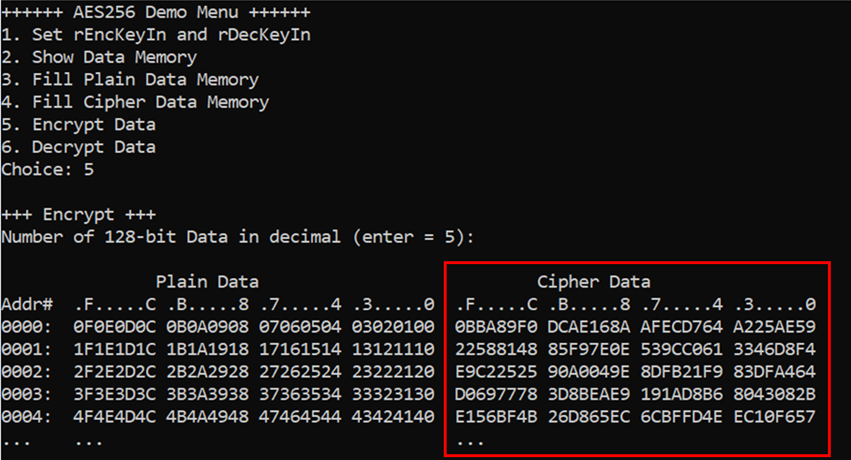Pick menu item 5 Encrypt Data
Image resolution: width=851 pixels, height=460 pixels.
pyautogui.click(x=79, y=125)
